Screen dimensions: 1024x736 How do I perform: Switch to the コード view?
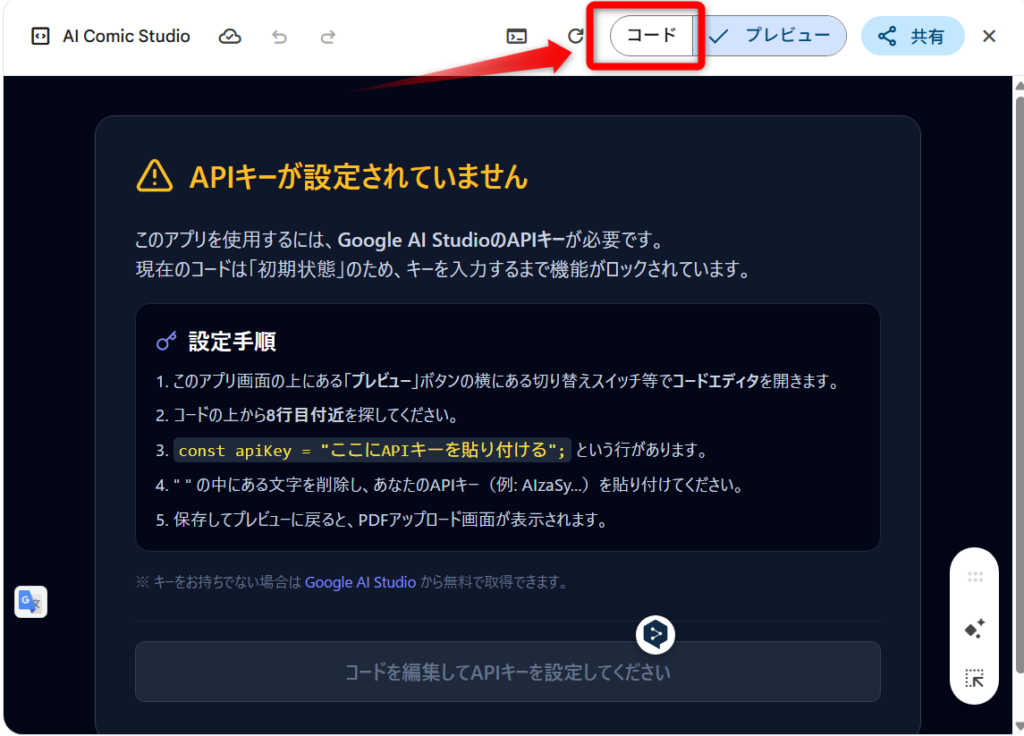(652, 36)
